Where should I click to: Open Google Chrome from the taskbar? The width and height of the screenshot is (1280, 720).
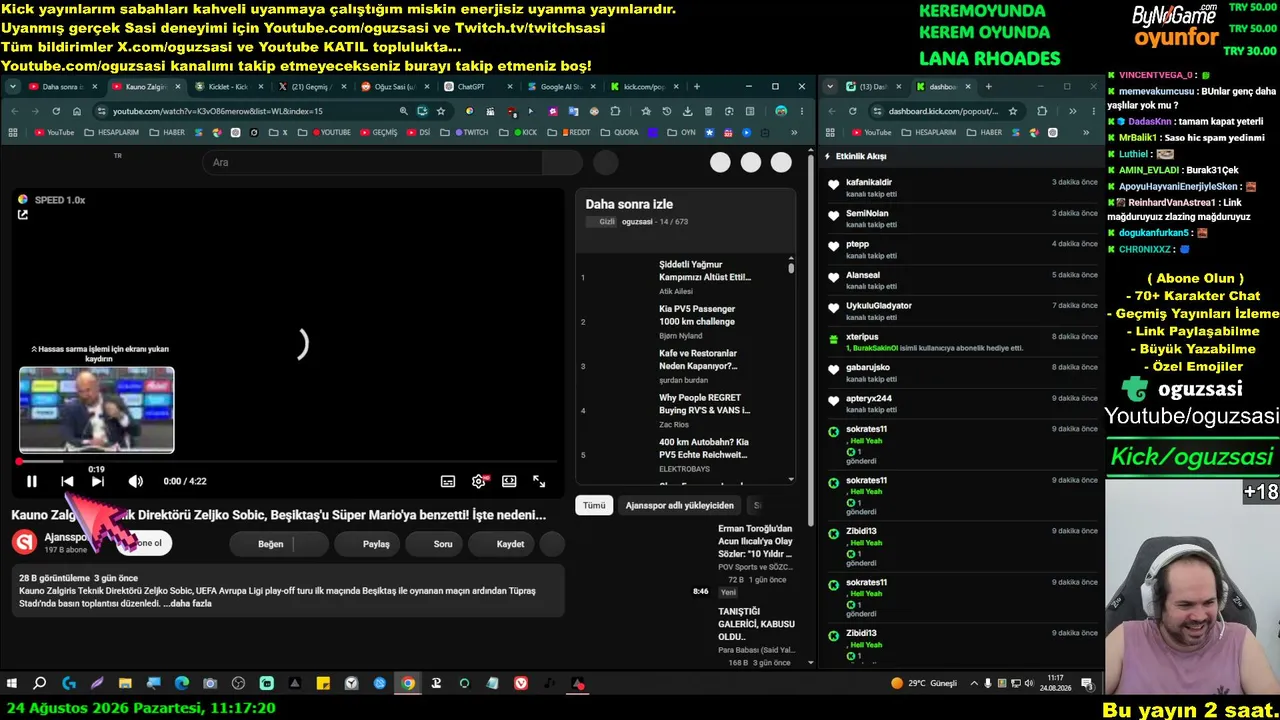point(408,684)
